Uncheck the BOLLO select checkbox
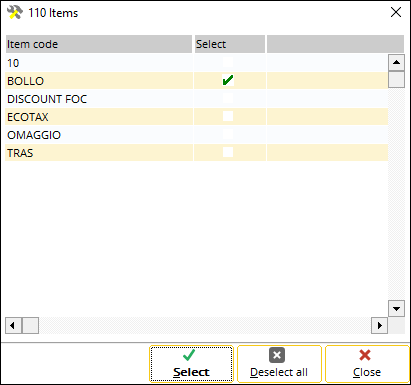 [x=228, y=81]
